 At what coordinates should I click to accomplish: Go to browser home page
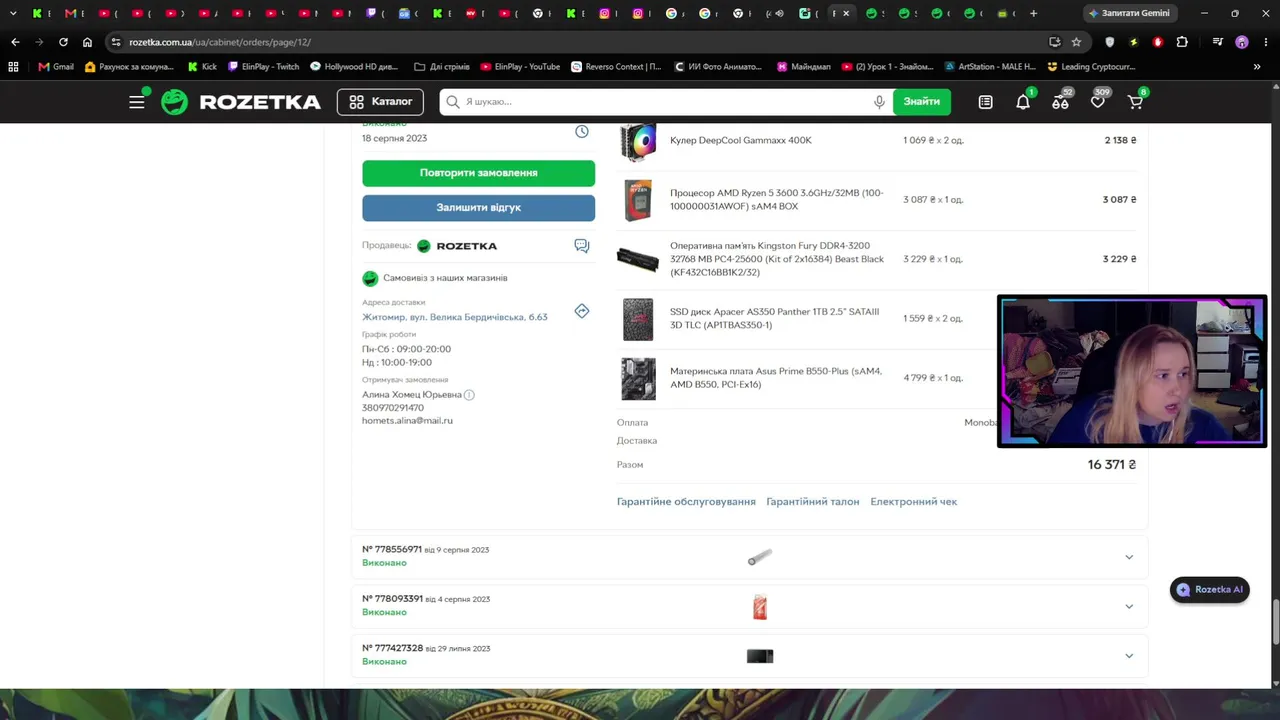click(x=88, y=42)
